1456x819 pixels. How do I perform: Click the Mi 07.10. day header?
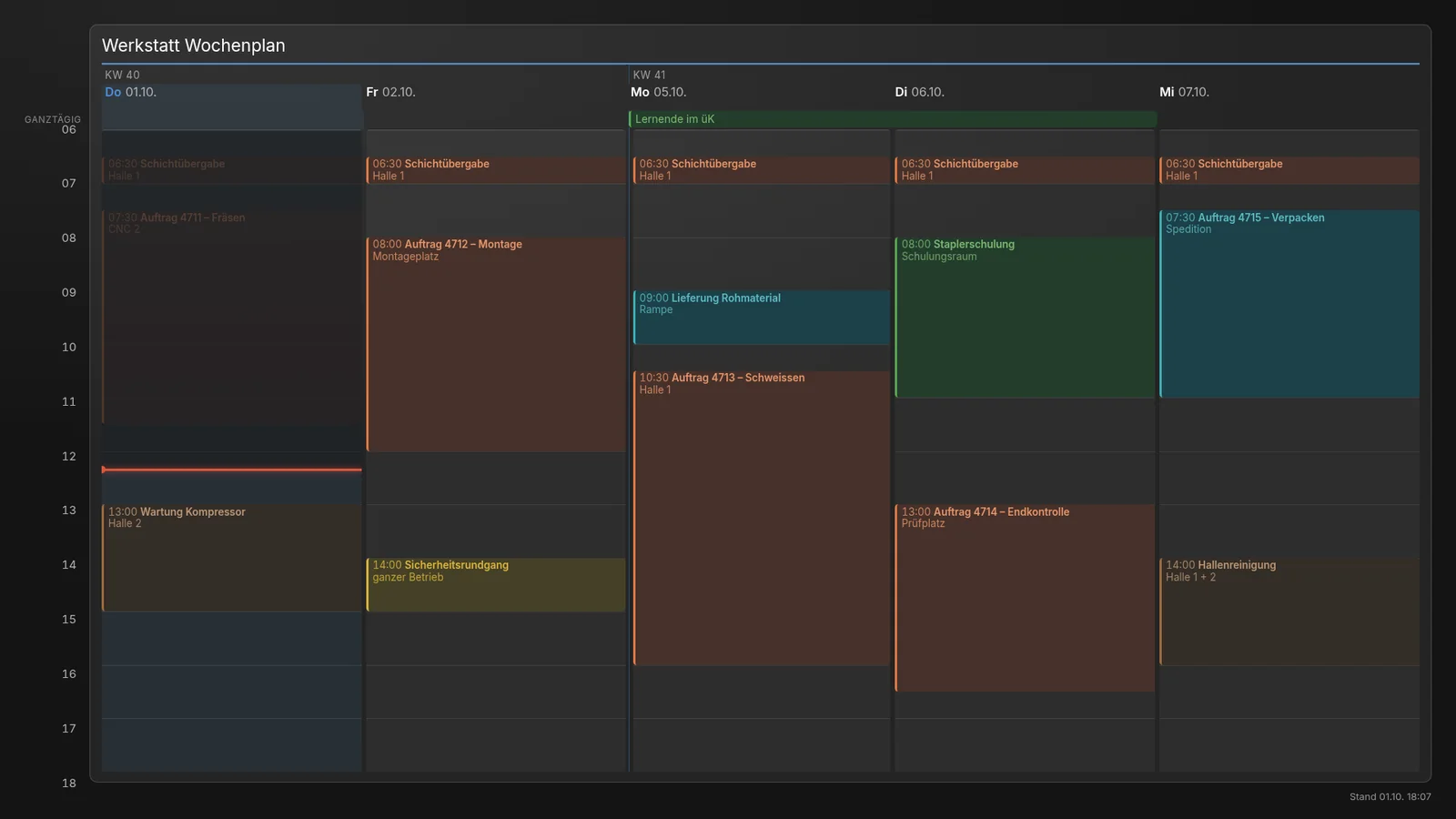click(x=1184, y=92)
